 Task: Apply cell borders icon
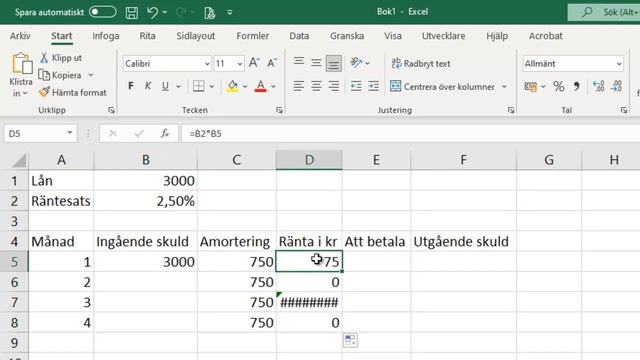199,86
